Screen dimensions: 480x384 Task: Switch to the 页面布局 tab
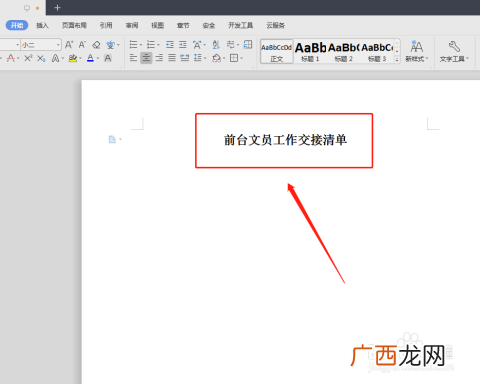(74, 25)
